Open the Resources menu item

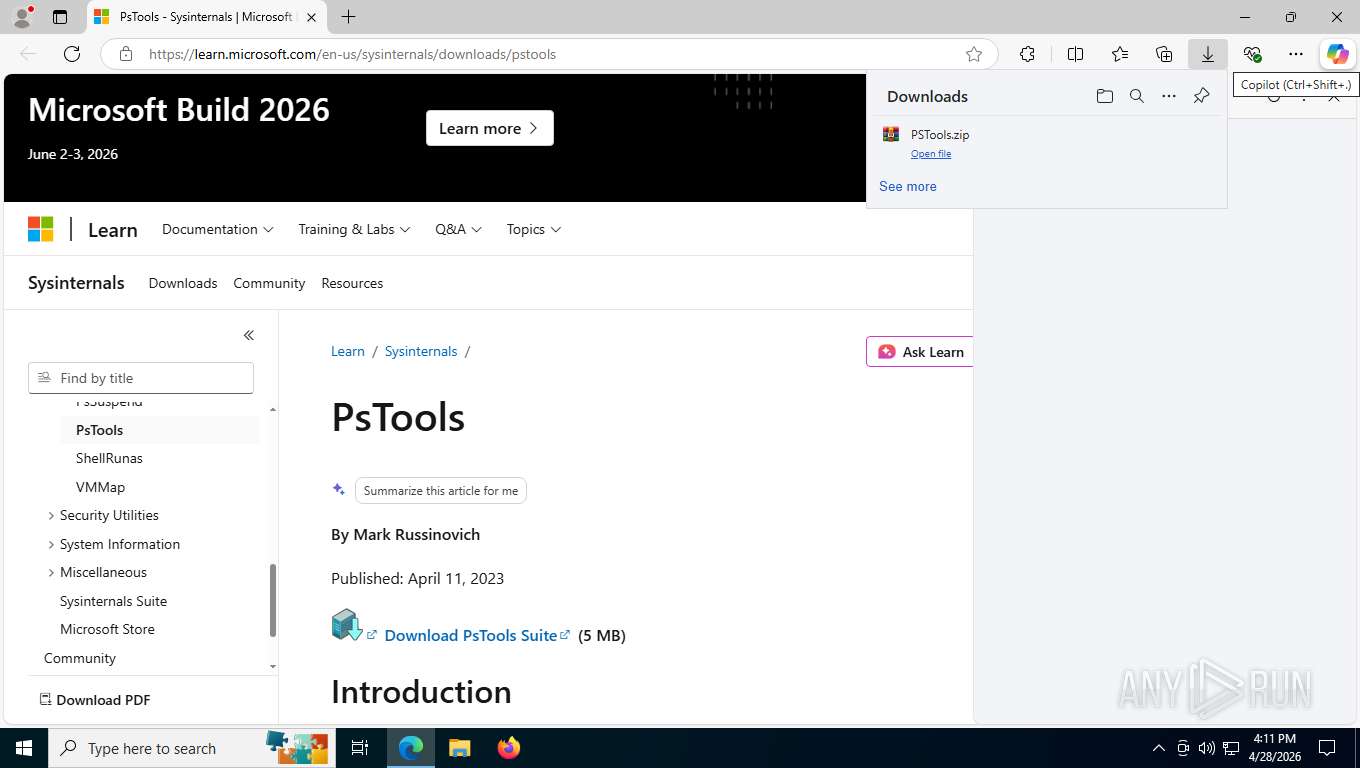pos(352,283)
